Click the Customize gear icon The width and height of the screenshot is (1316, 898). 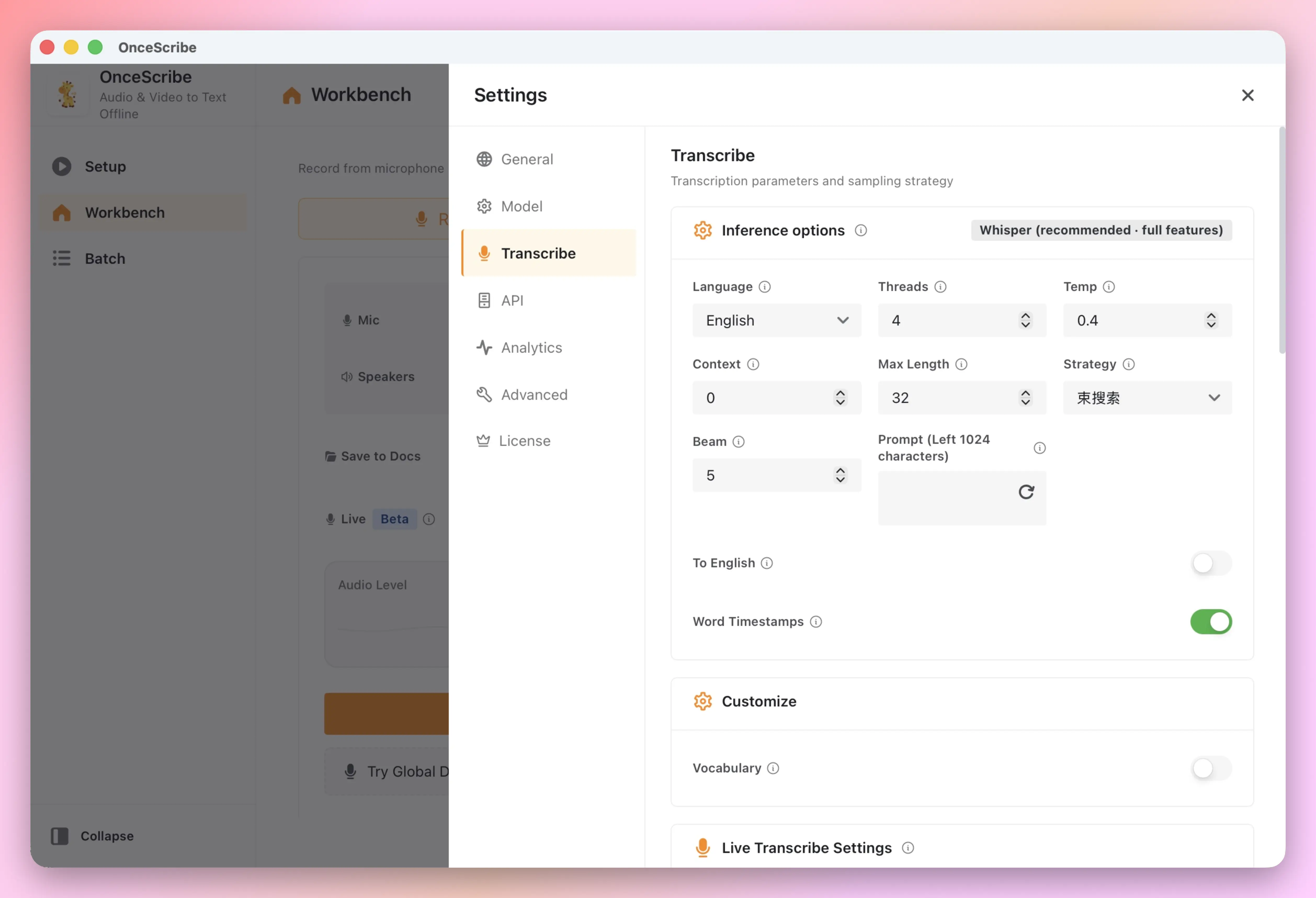click(x=702, y=701)
